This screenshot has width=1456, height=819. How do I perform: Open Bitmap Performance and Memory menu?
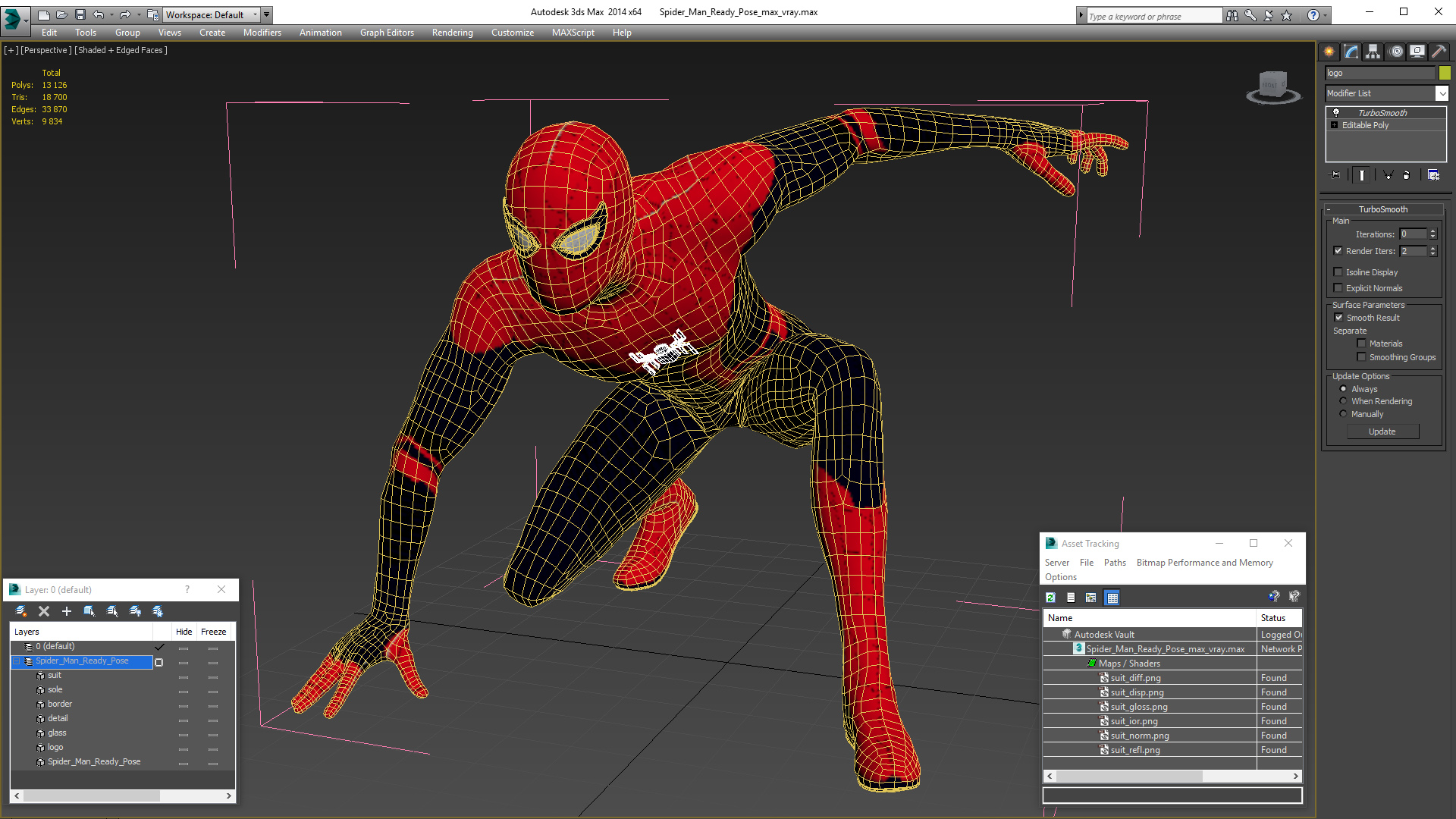pos(1204,563)
